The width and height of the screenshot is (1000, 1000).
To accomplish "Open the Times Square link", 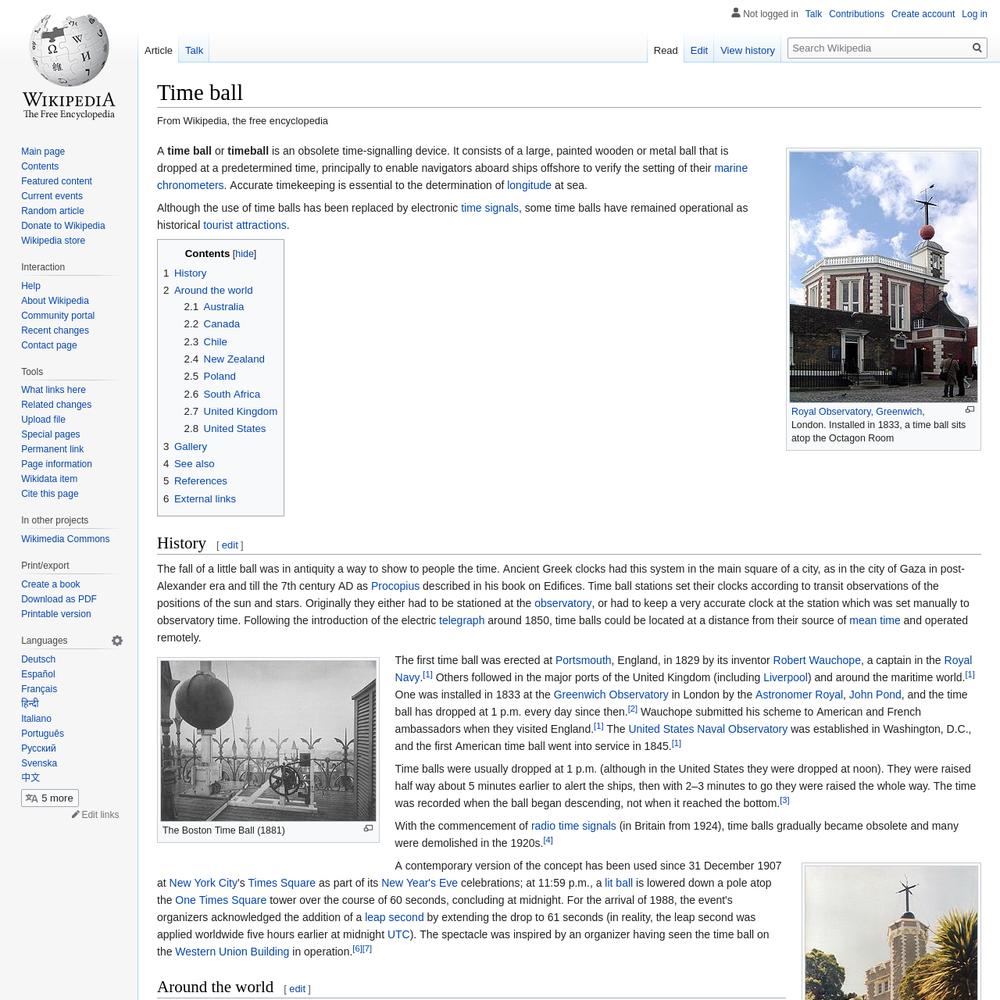I will [281, 883].
